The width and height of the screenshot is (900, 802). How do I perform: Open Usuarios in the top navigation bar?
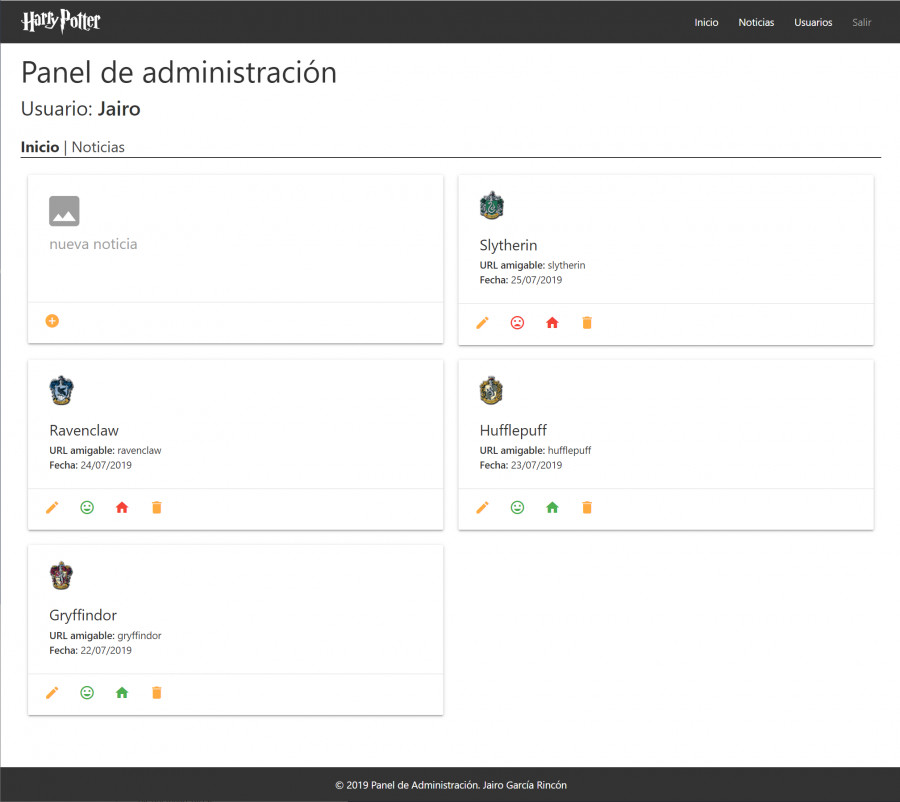[x=813, y=22]
